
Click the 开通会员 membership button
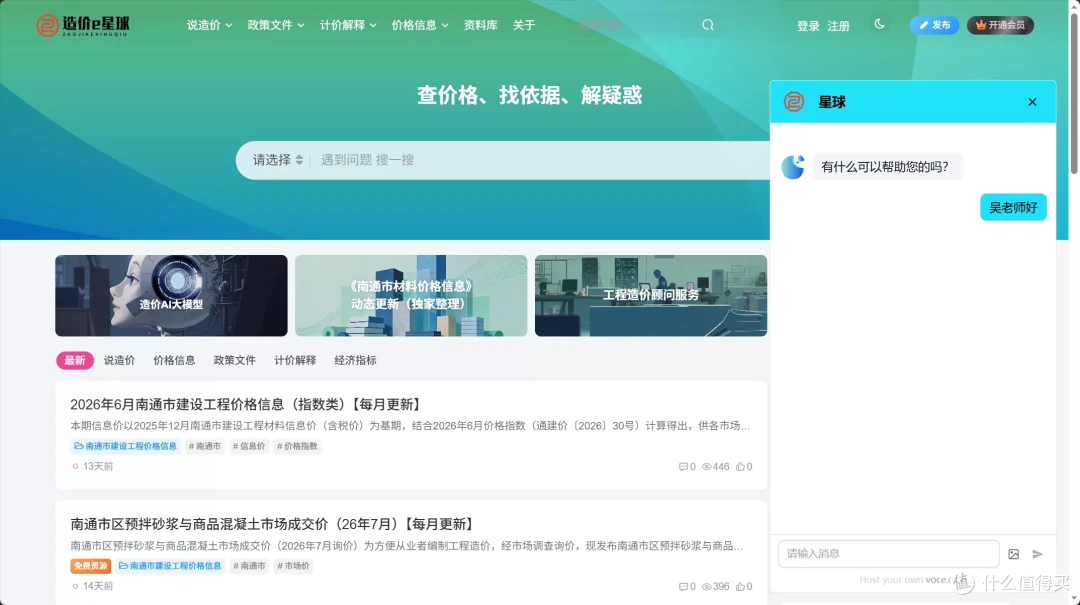pos(1000,25)
